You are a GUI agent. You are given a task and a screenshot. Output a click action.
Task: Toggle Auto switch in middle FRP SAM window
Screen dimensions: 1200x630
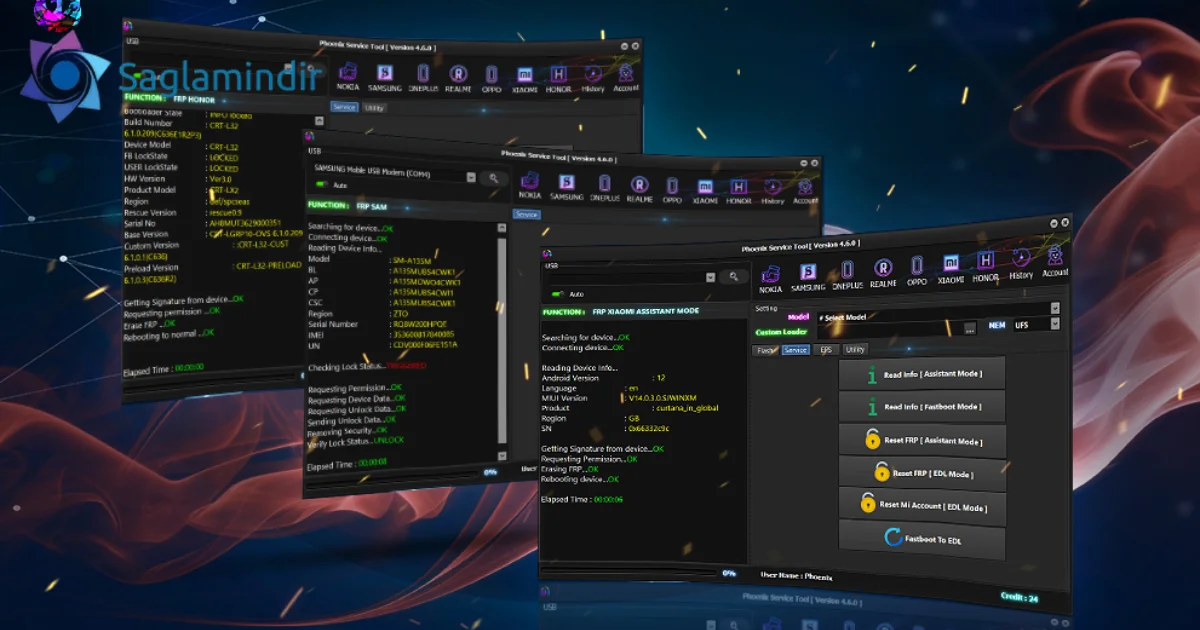click(321, 185)
